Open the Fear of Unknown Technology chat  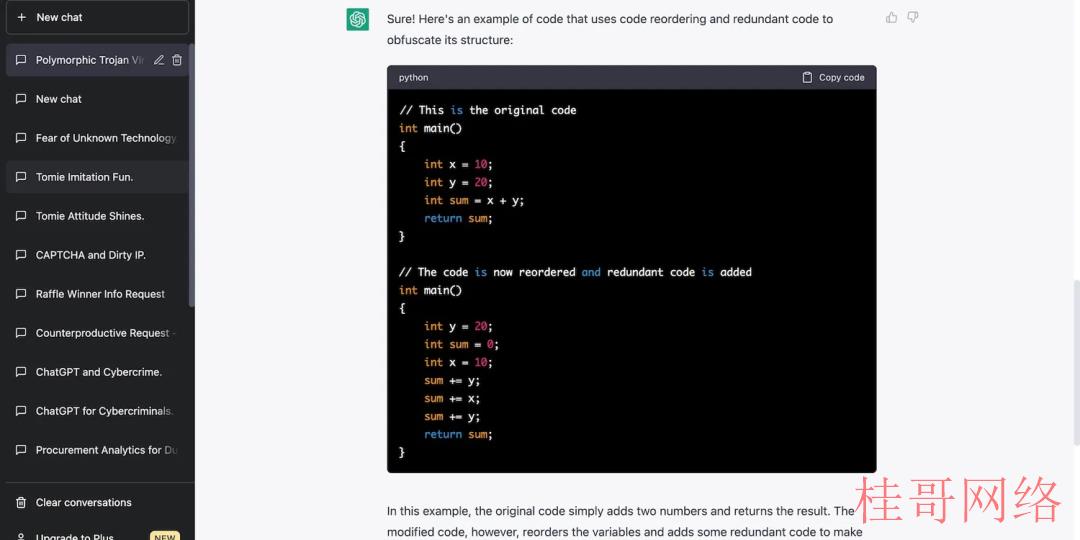[x=97, y=138]
